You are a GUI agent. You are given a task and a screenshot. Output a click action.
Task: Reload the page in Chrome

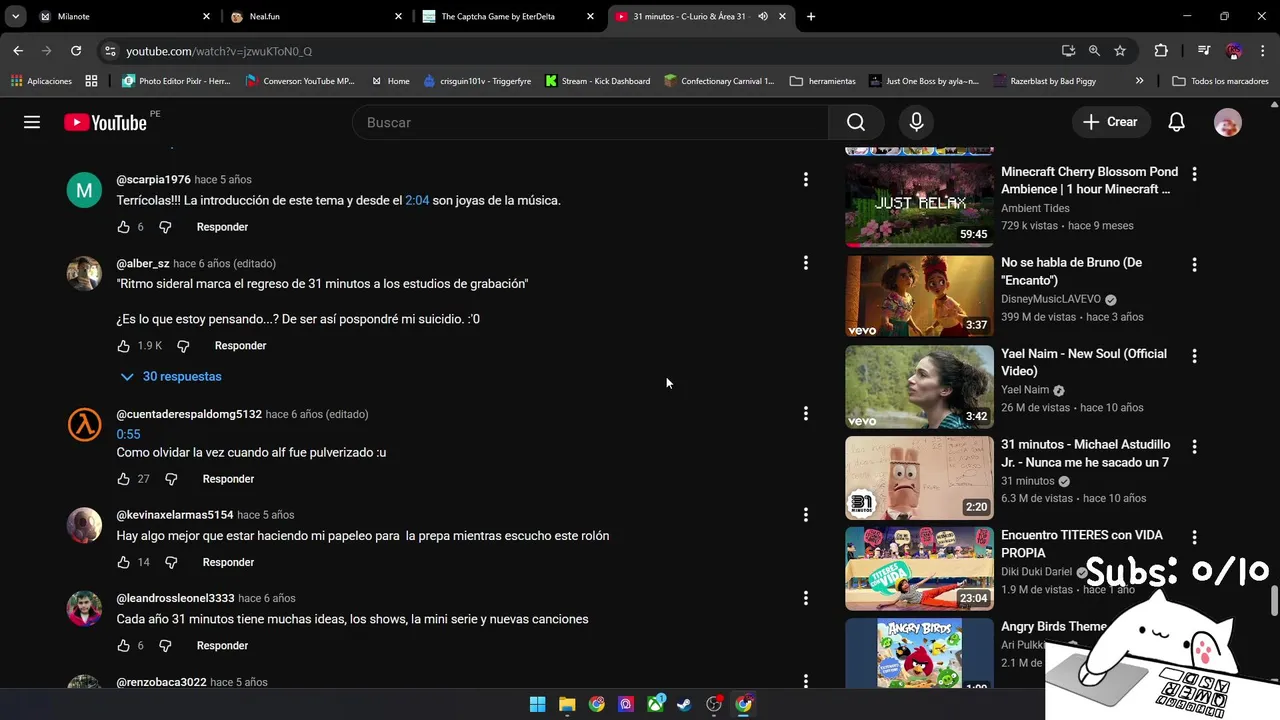(76, 50)
